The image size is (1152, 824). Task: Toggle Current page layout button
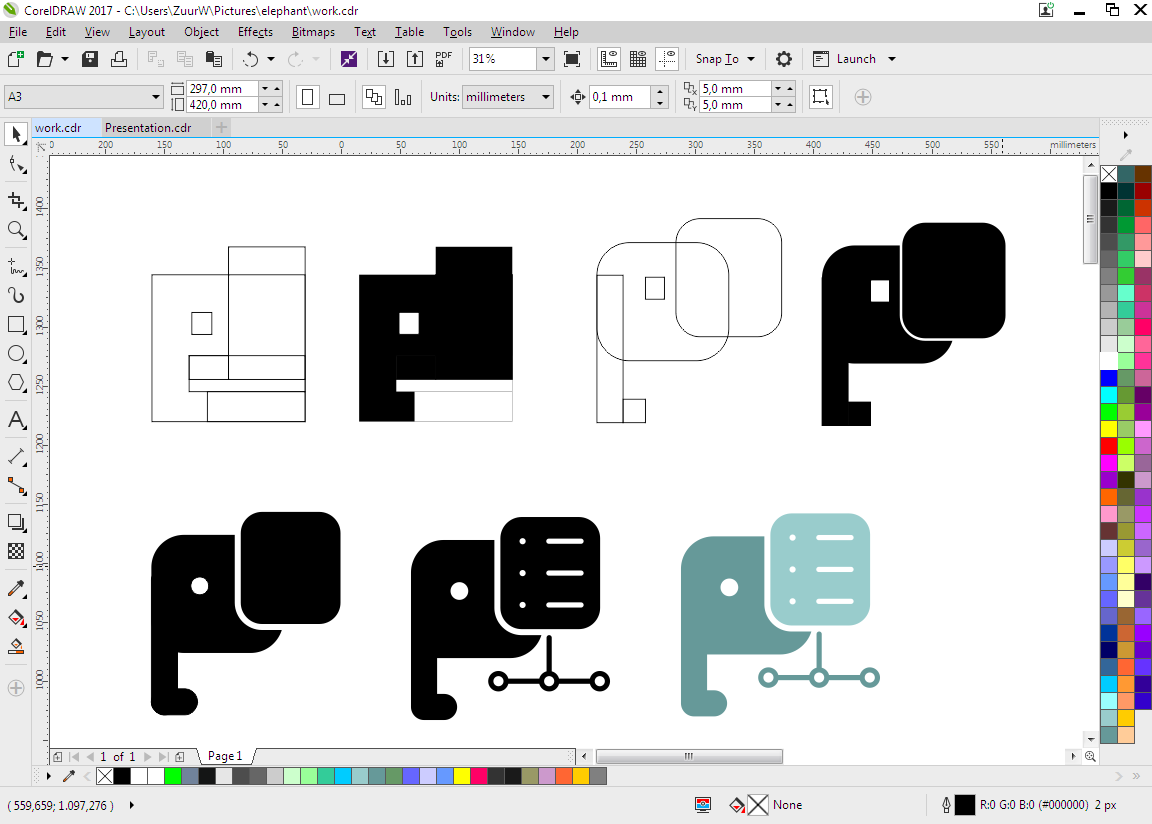click(403, 97)
